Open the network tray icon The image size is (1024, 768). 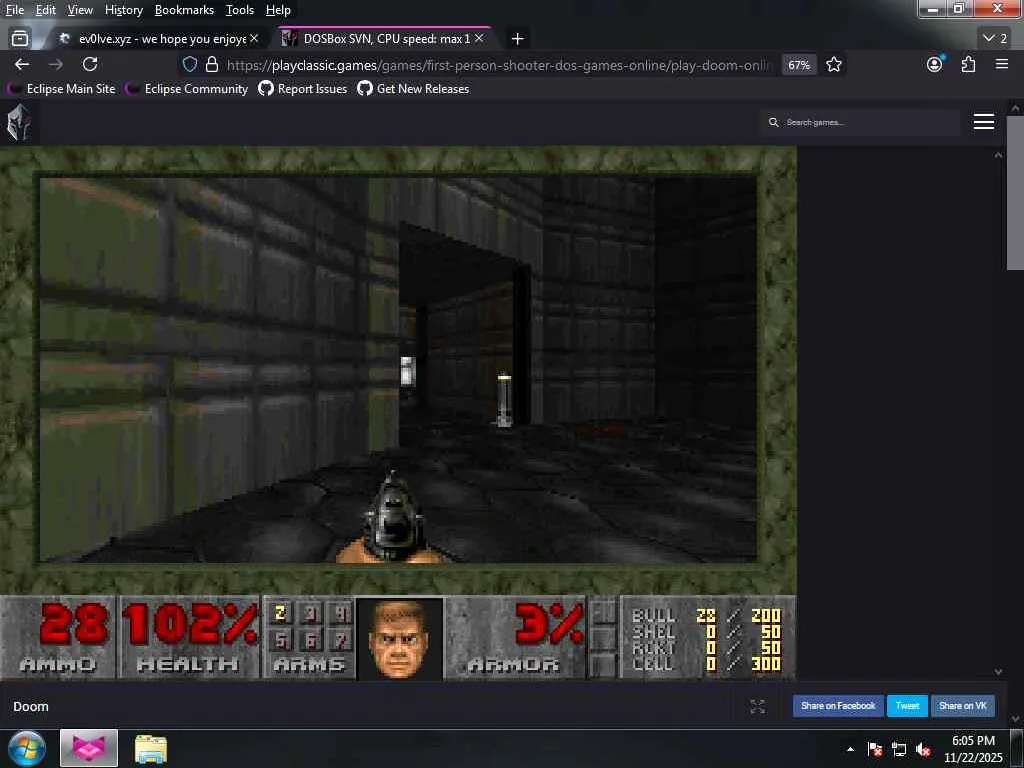(899, 750)
